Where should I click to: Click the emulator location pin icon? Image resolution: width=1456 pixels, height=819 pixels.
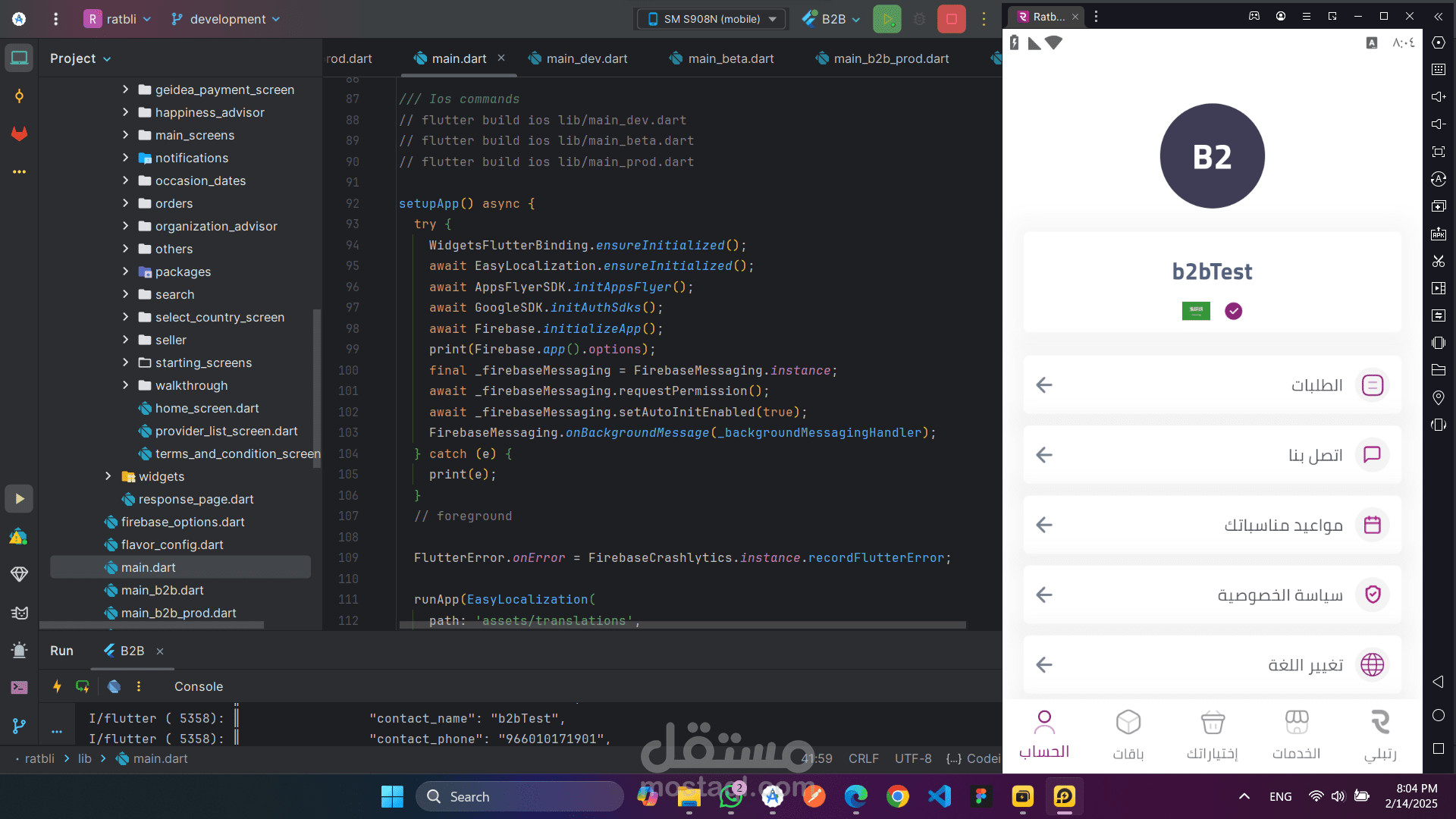point(1439,397)
